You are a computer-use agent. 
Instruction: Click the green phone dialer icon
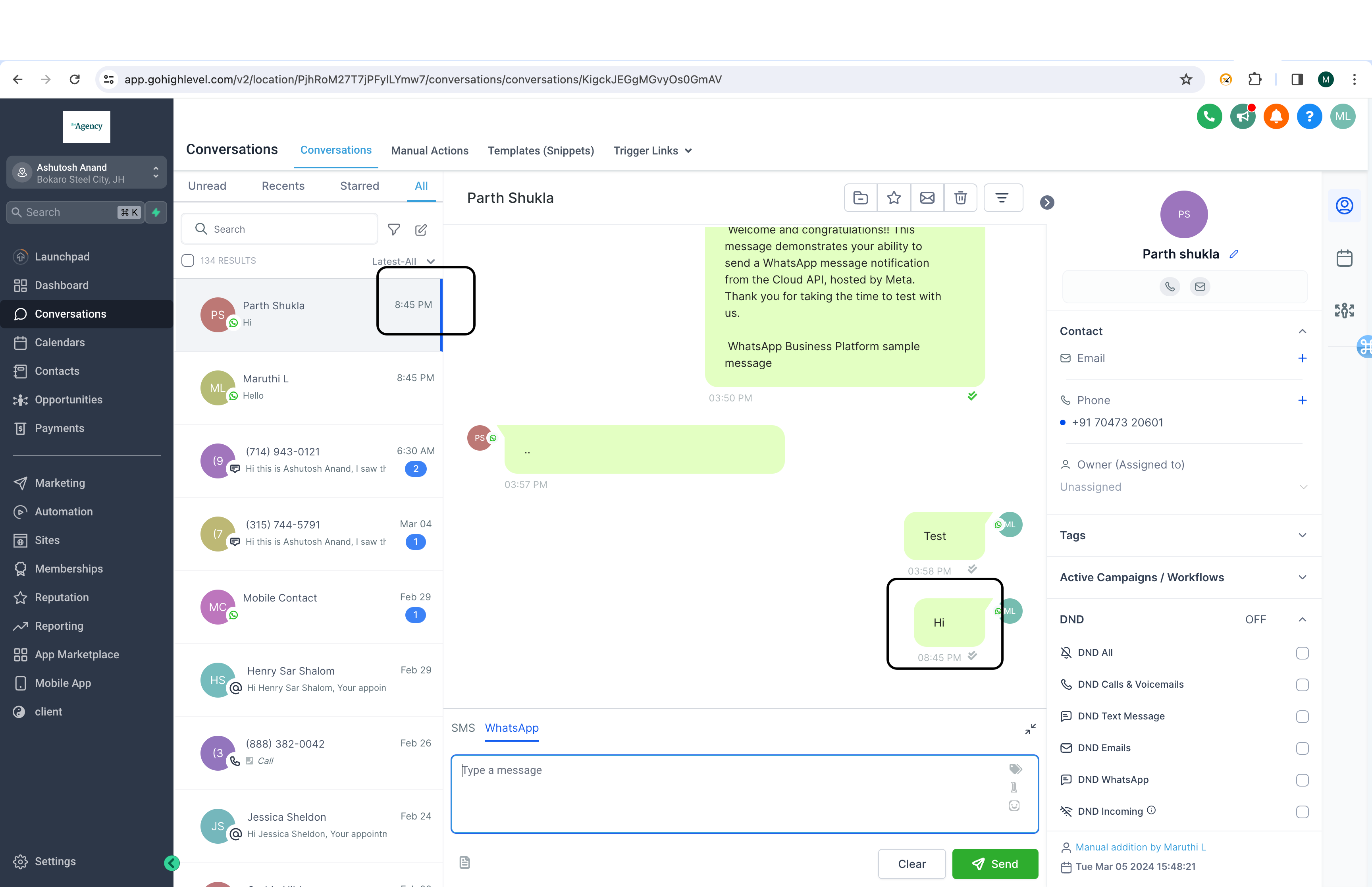coord(1209,116)
